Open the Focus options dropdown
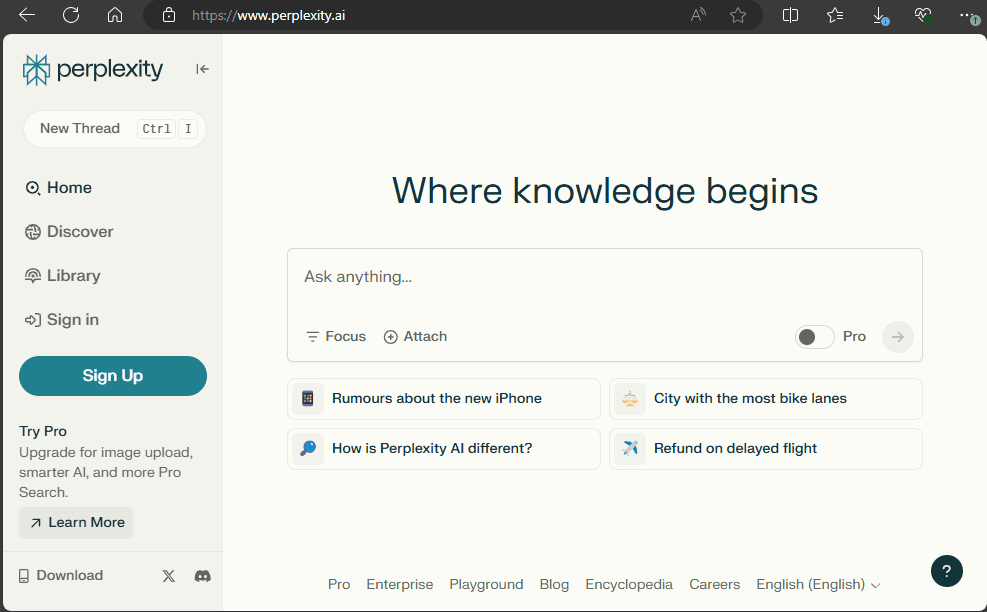Image resolution: width=987 pixels, height=612 pixels. (336, 337)
